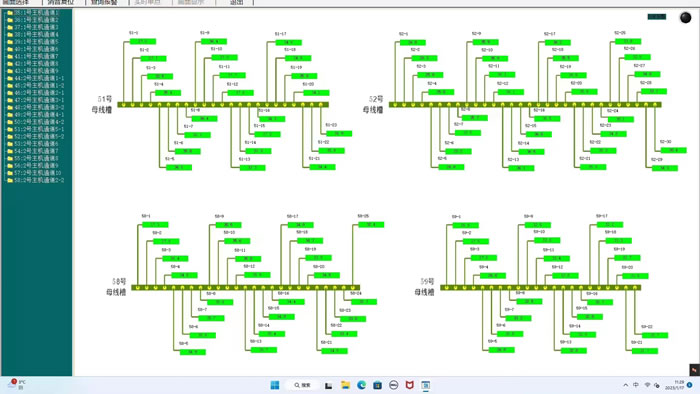The image size is (700, 394).
Task: Select tree row 45:2号主机通道1-2
Action: tap(35, 85)
